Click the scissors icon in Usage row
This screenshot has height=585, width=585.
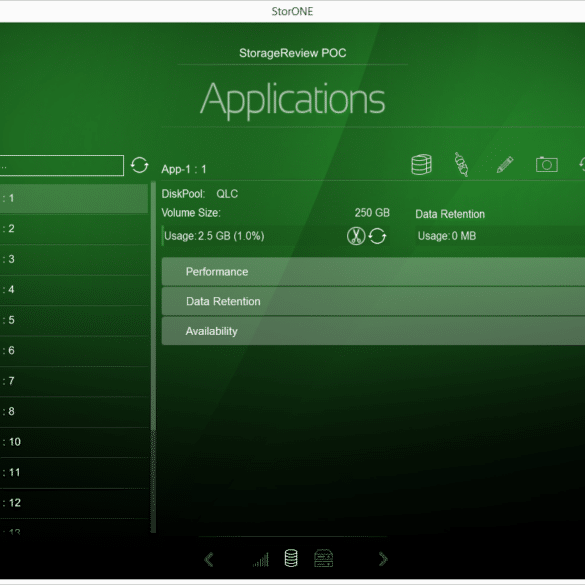(x=356, y=236)
